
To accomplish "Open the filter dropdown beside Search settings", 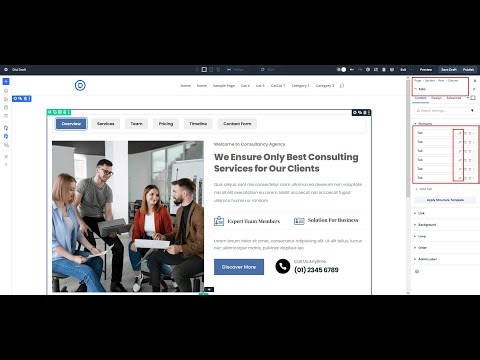I will pyautogui.click(x=472, y=110).
